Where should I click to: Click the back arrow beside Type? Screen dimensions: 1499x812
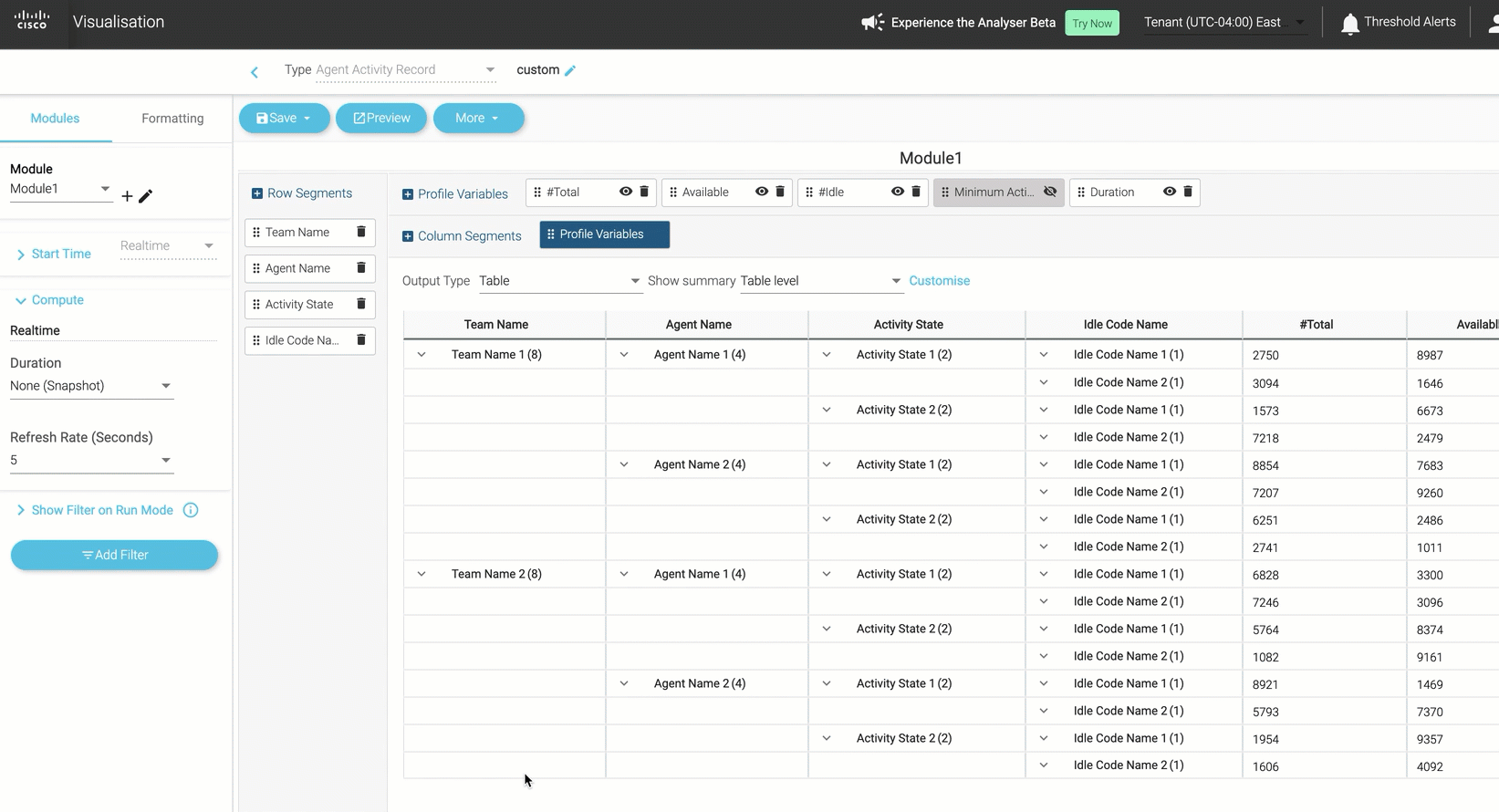[x=255, y=72]
